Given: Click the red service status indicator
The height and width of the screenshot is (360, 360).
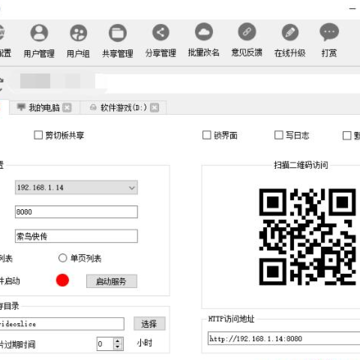Looking at the screenshot, I should (x=62, y=280).
